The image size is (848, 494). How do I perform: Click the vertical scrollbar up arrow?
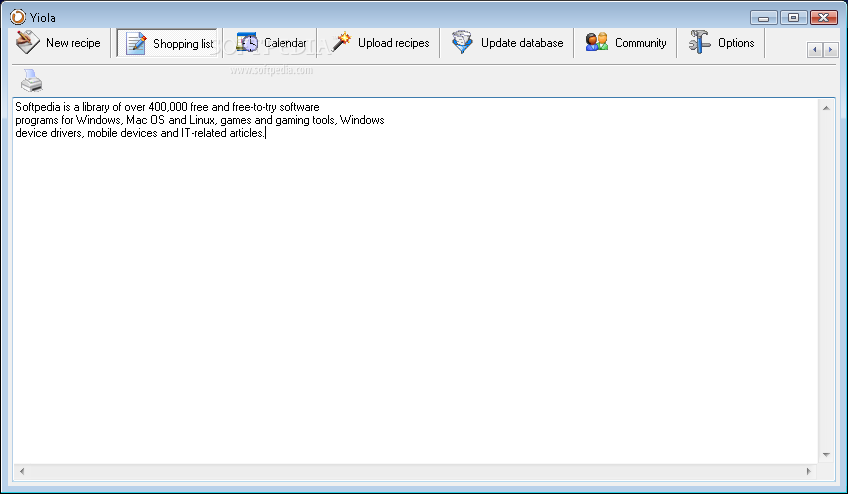pos(826,108)
